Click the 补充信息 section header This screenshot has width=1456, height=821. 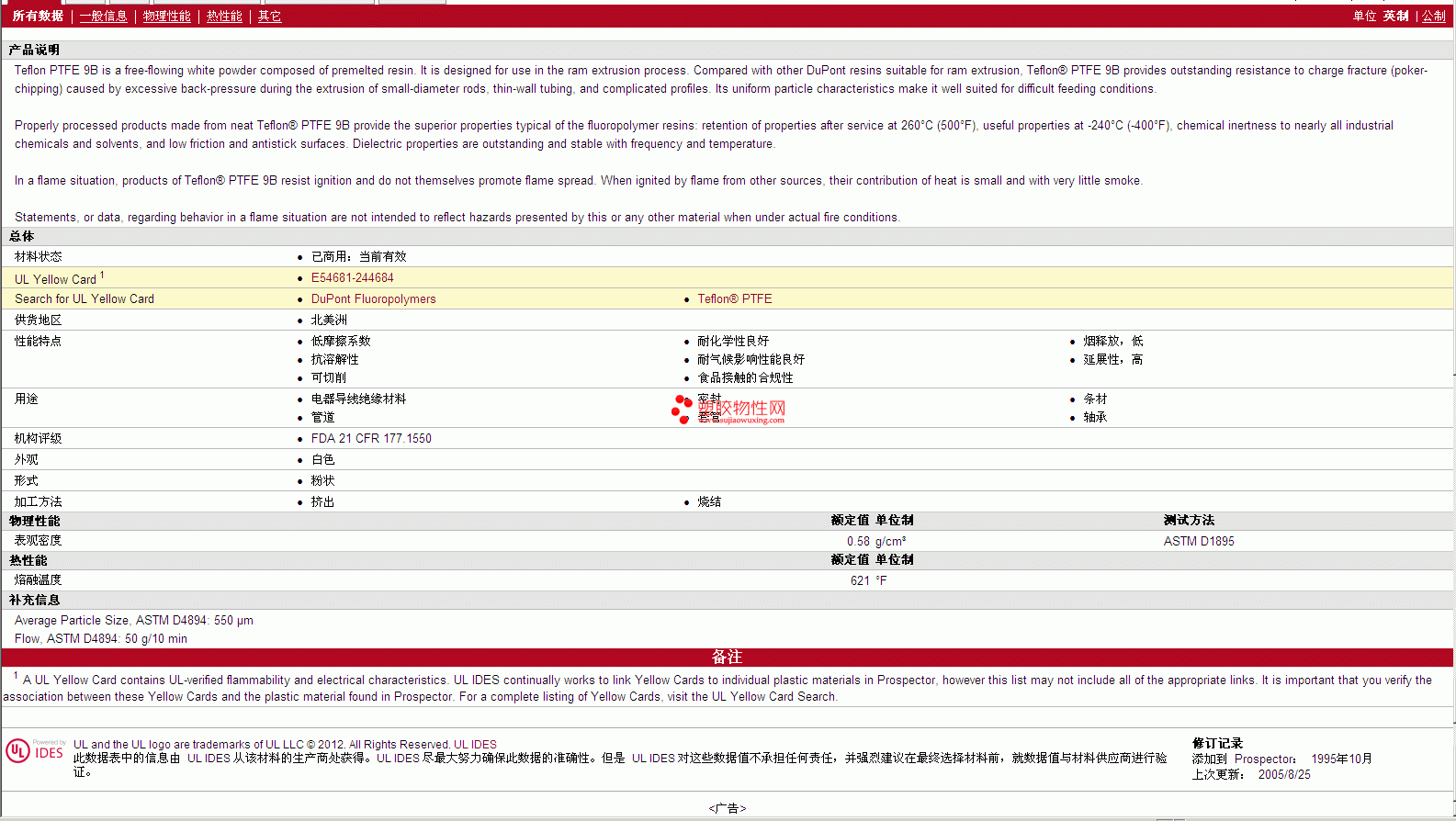point(35,601)
